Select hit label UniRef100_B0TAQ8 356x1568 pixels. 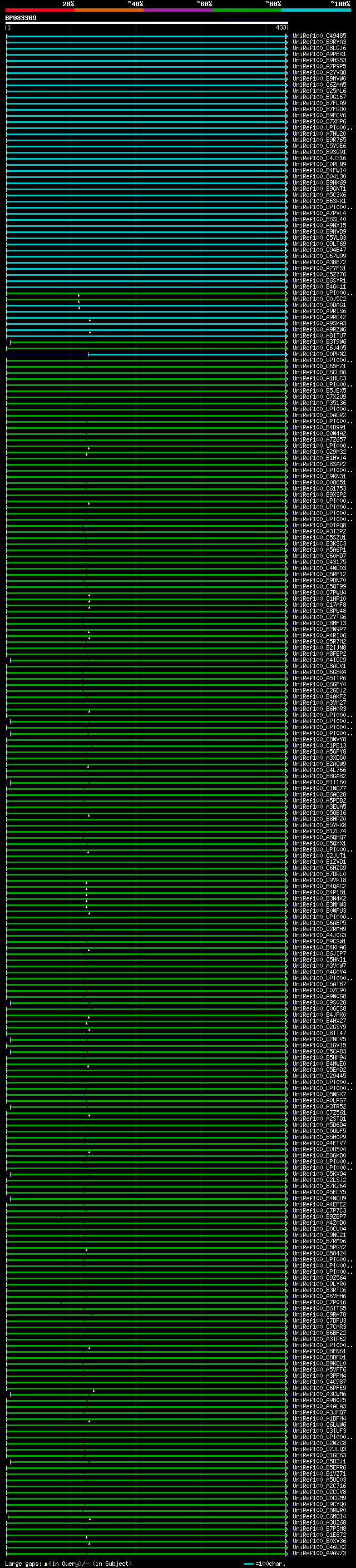coord(319,525)
